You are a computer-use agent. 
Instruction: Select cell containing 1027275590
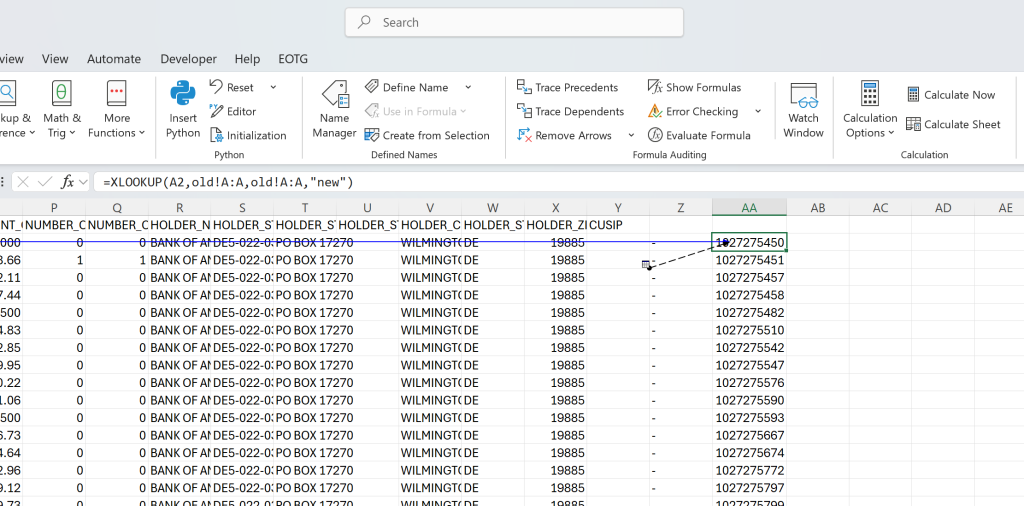click(749, 400)
